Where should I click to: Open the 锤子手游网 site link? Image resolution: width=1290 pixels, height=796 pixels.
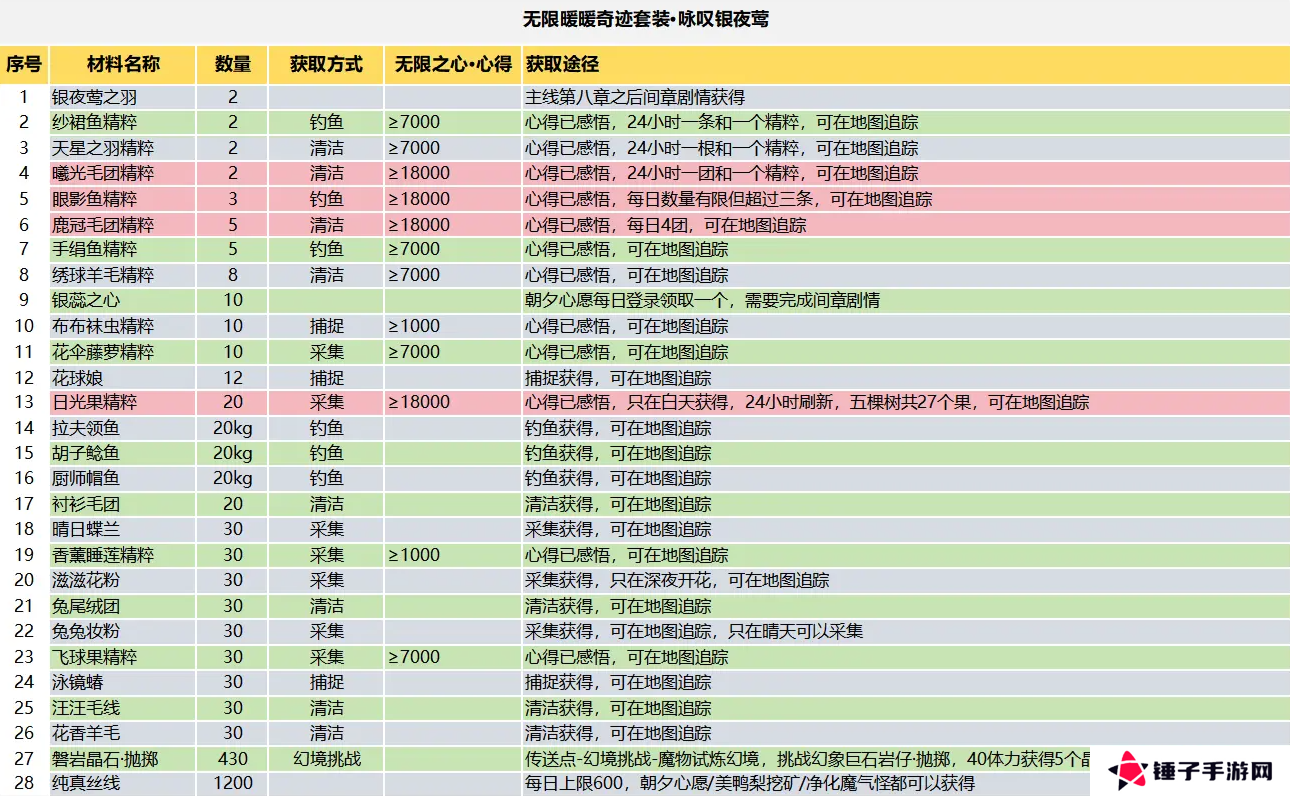coord(1205,768)
